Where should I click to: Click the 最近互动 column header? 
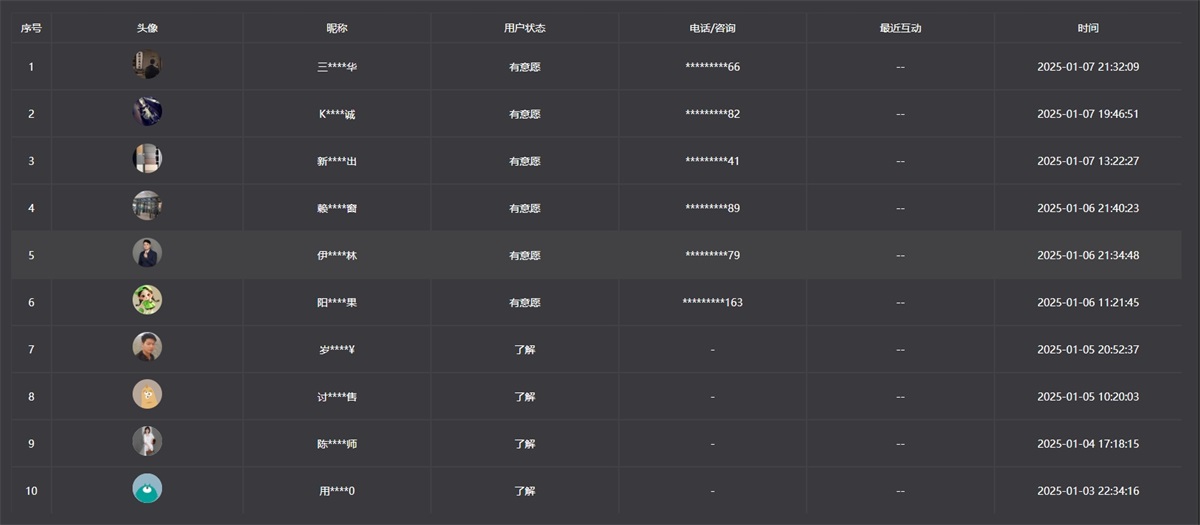click(x=900, y=28)
